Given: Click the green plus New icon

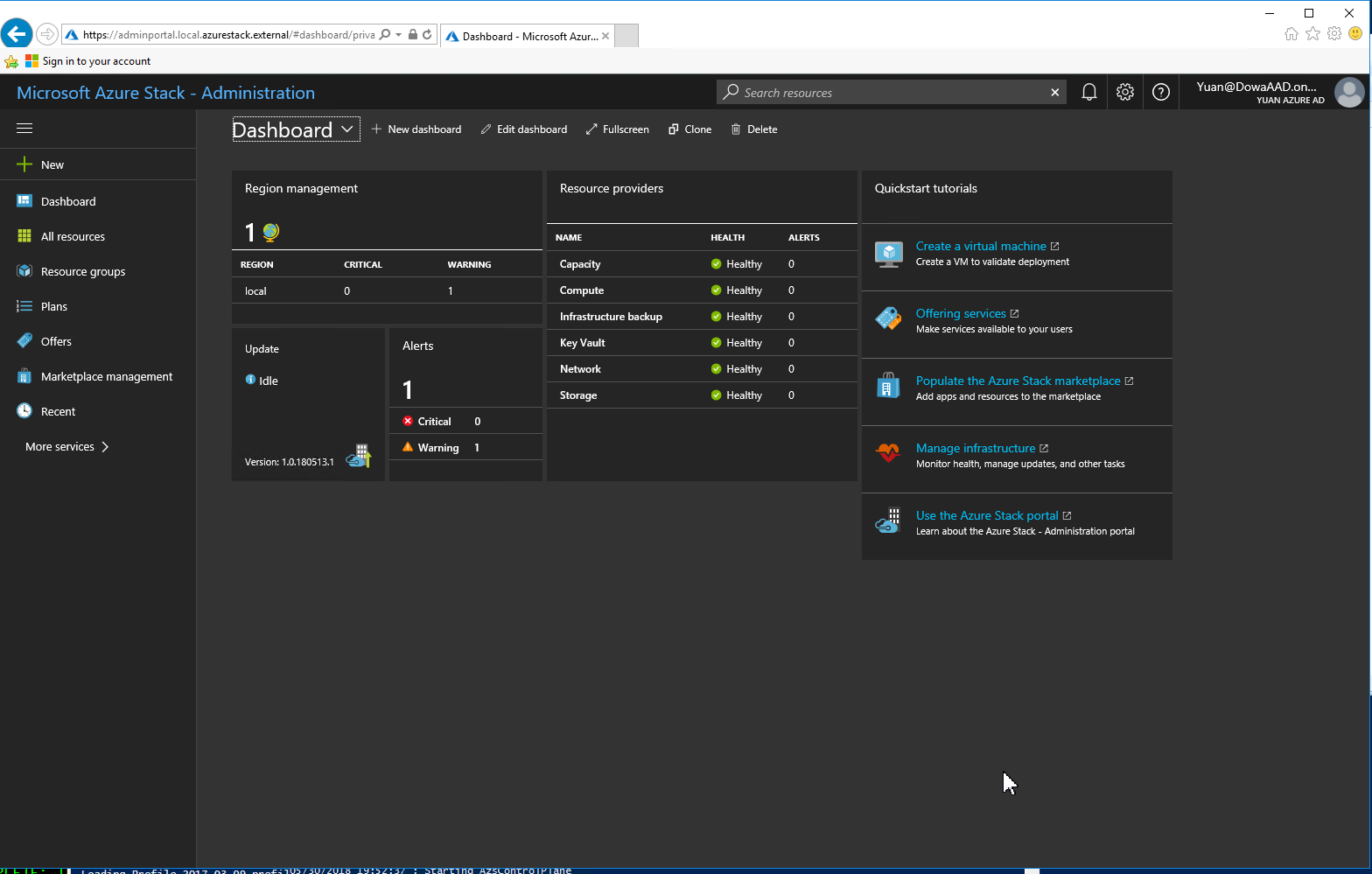Looking at the screenshot, I should tap(24, 164).
